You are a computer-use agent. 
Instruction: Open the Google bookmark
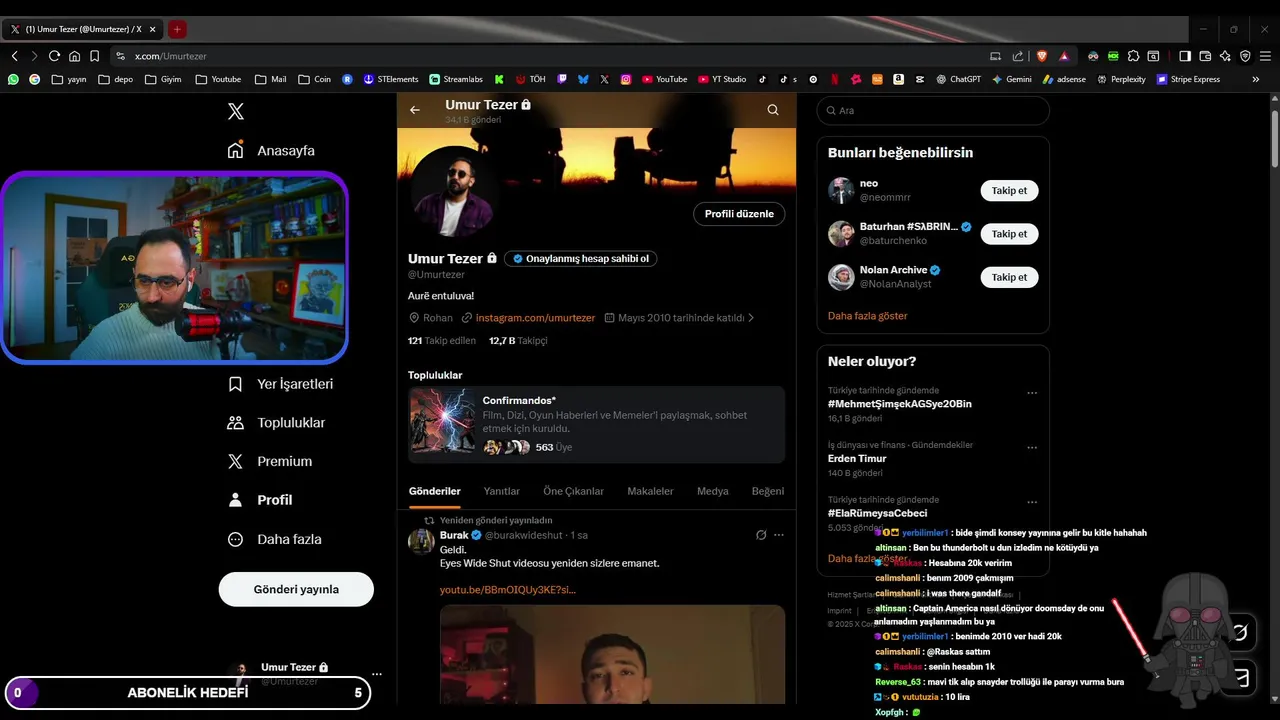click(x=34, y=79)
